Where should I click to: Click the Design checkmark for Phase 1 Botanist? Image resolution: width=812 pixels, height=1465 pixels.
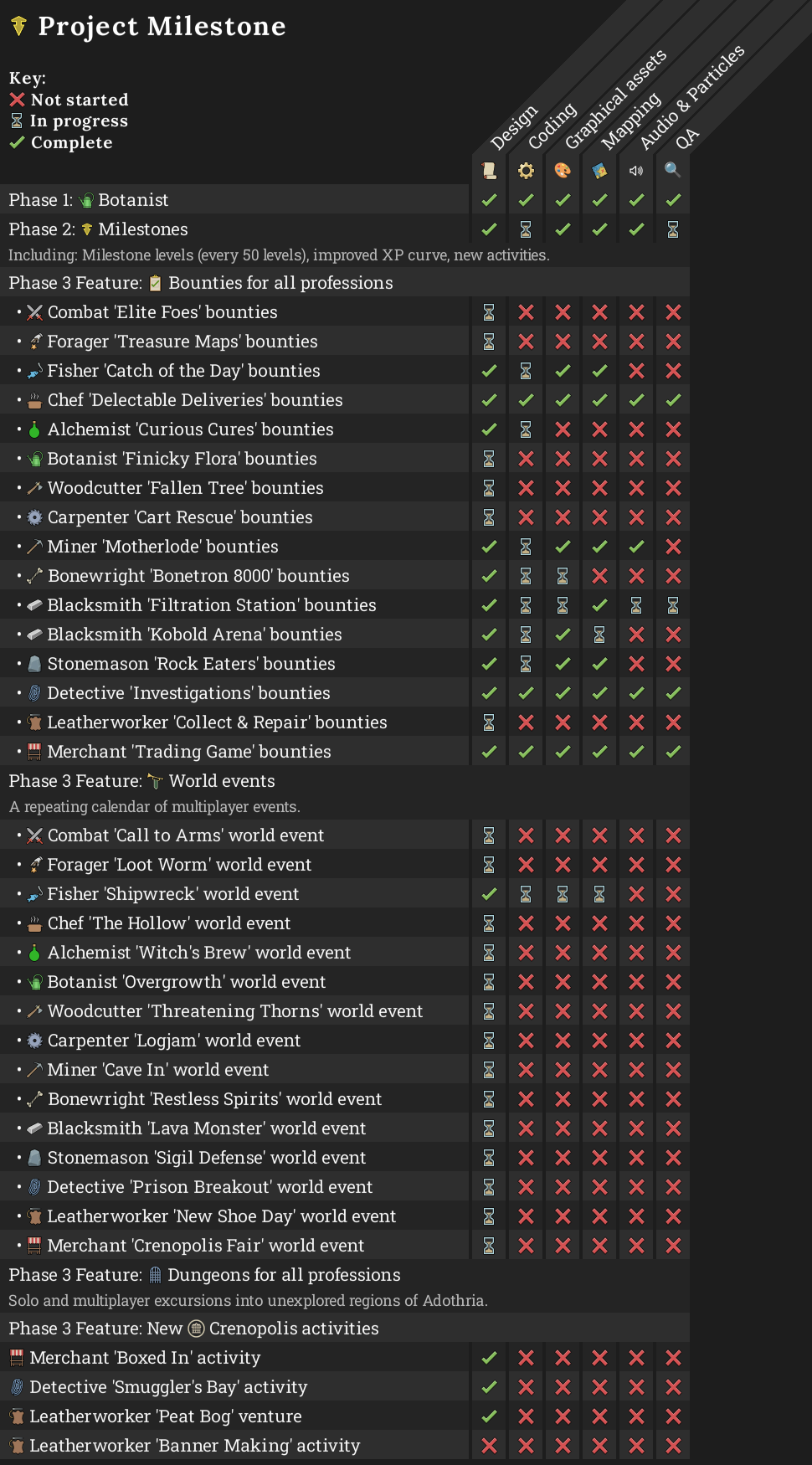coord(489,200)
